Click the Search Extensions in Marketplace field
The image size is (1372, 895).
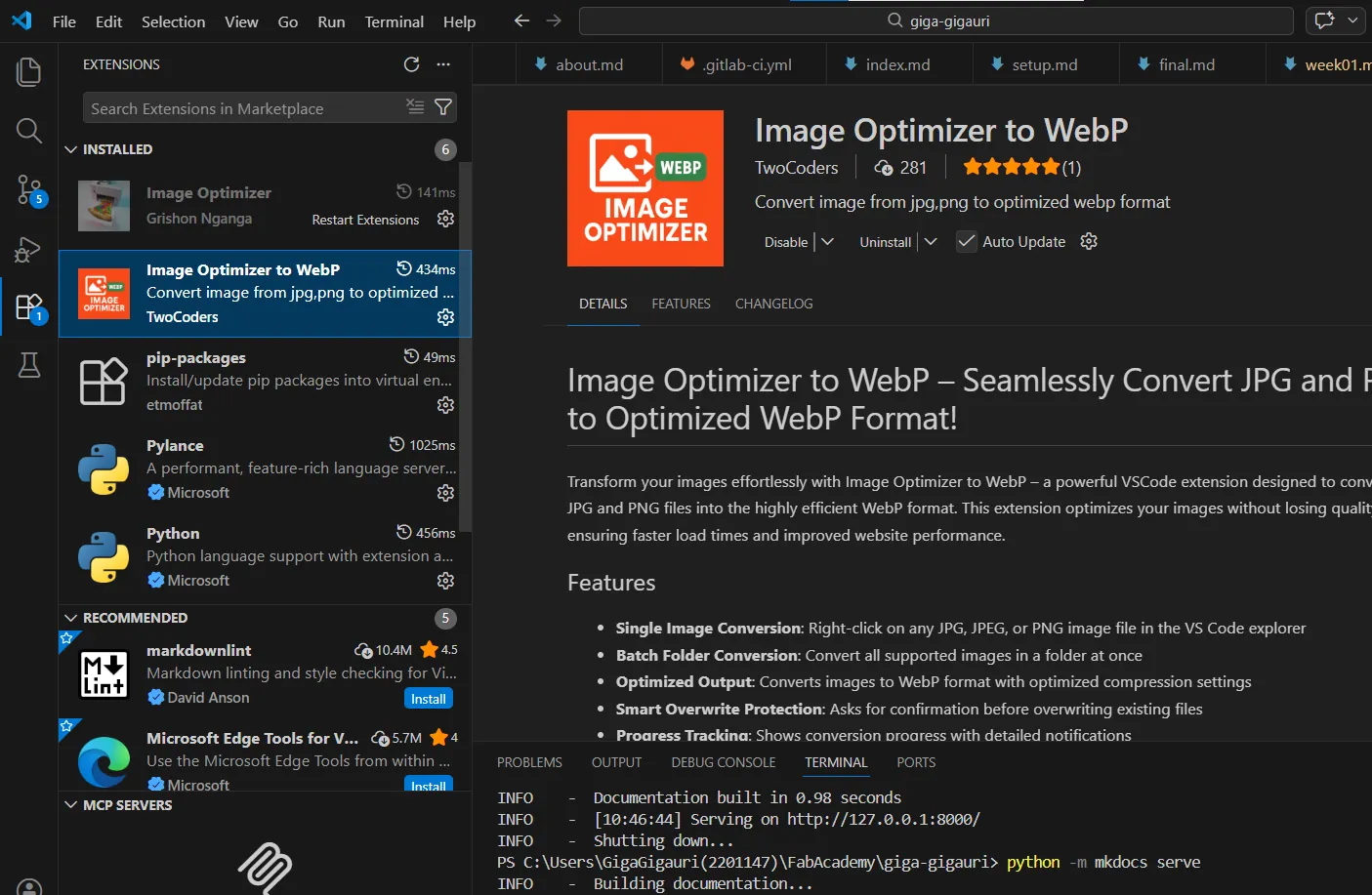tap(244, 108)
